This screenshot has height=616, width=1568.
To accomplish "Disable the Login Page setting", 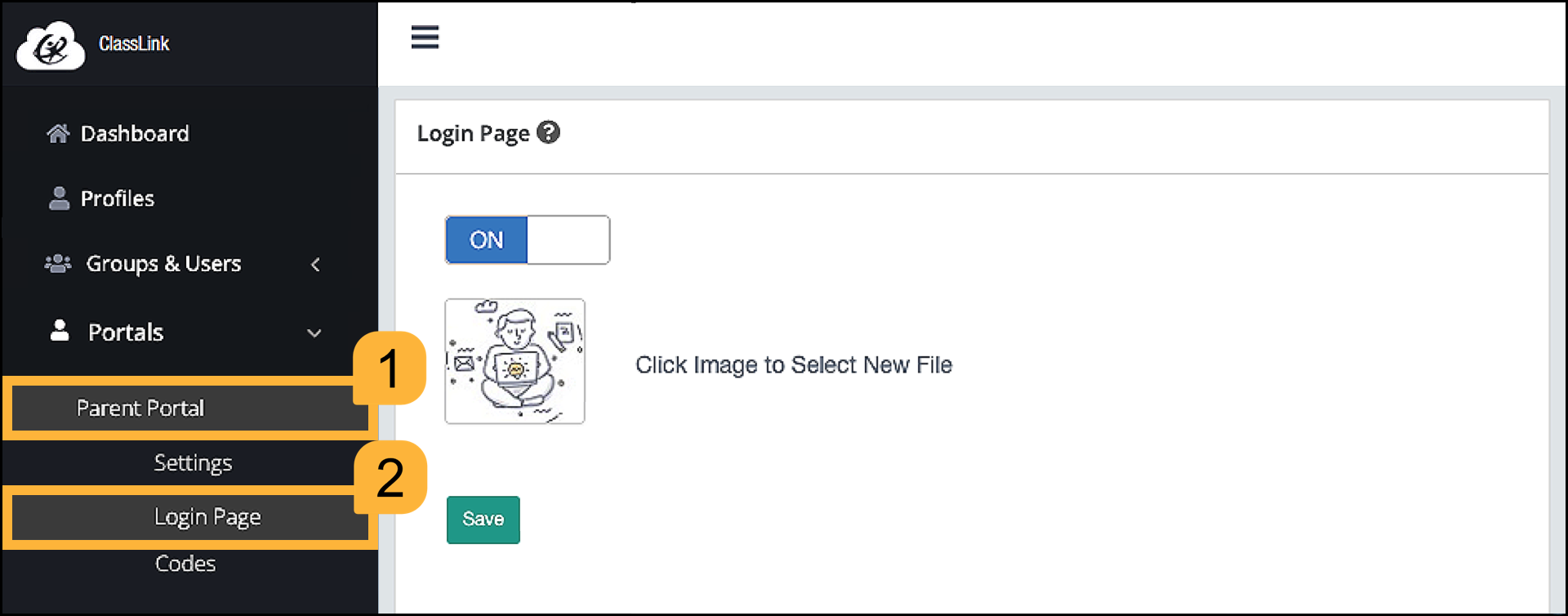I will (569, 239).
